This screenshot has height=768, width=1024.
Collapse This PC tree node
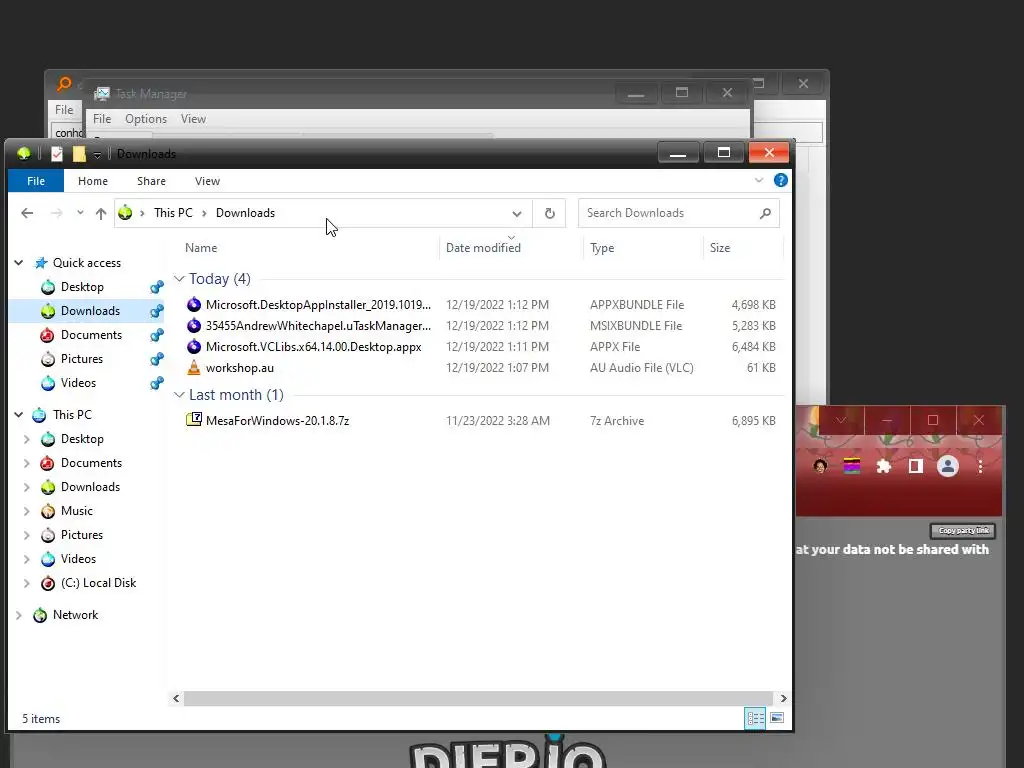click(x=19, y=415)
